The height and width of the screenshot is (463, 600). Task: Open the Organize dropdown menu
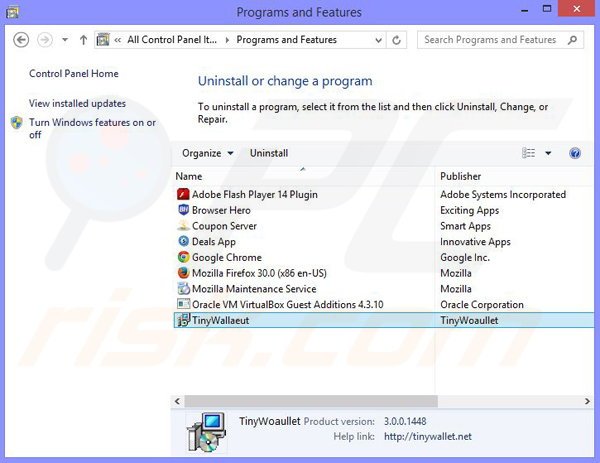point(207,153)
